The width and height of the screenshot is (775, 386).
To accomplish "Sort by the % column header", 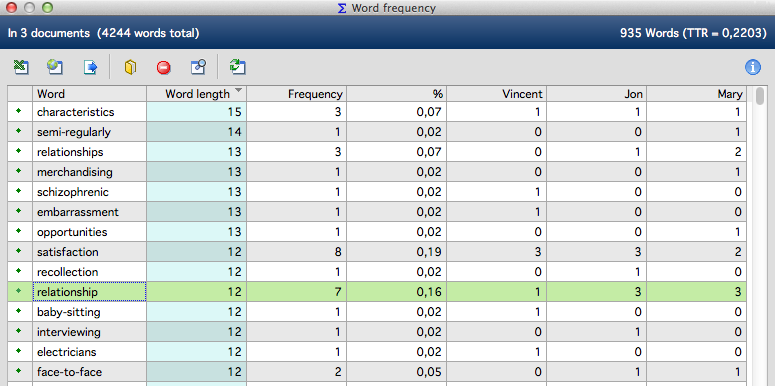I will click(397, 94).
